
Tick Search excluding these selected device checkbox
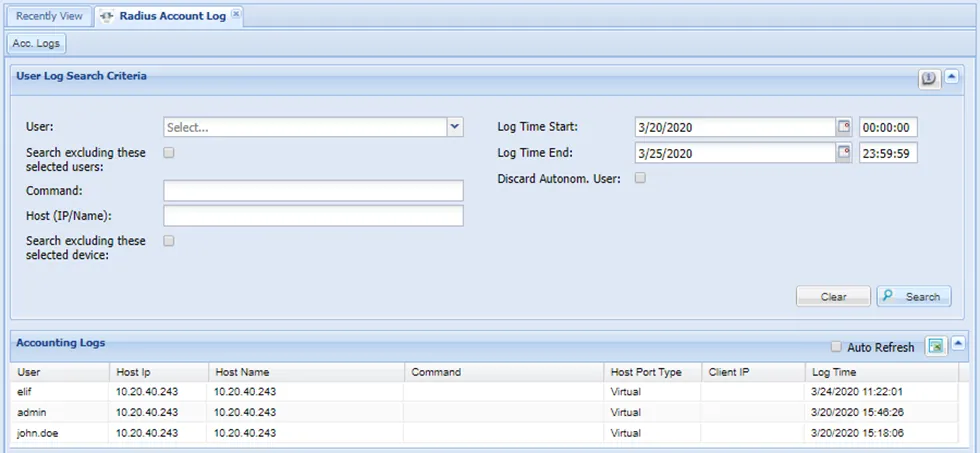pos(169,241)
